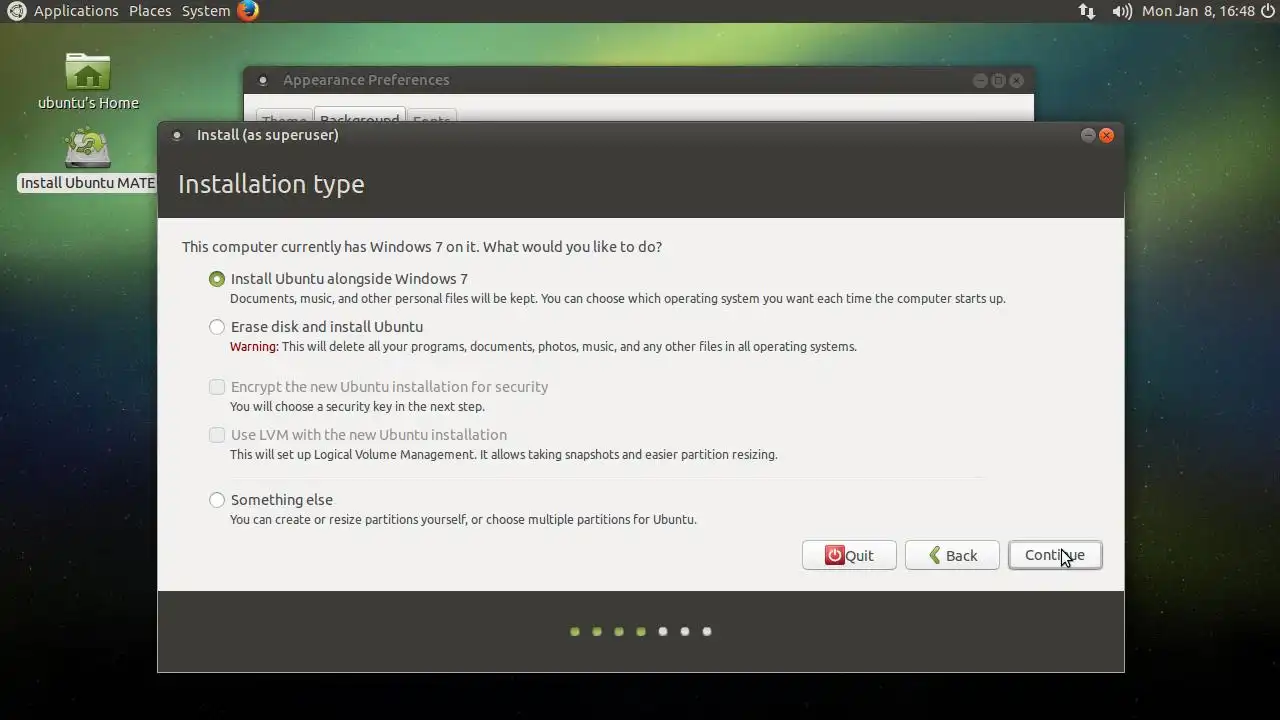The height and width of the screenshot is (720, 1280).
Task: Click the Installation type heading
Action: point(271,184)
